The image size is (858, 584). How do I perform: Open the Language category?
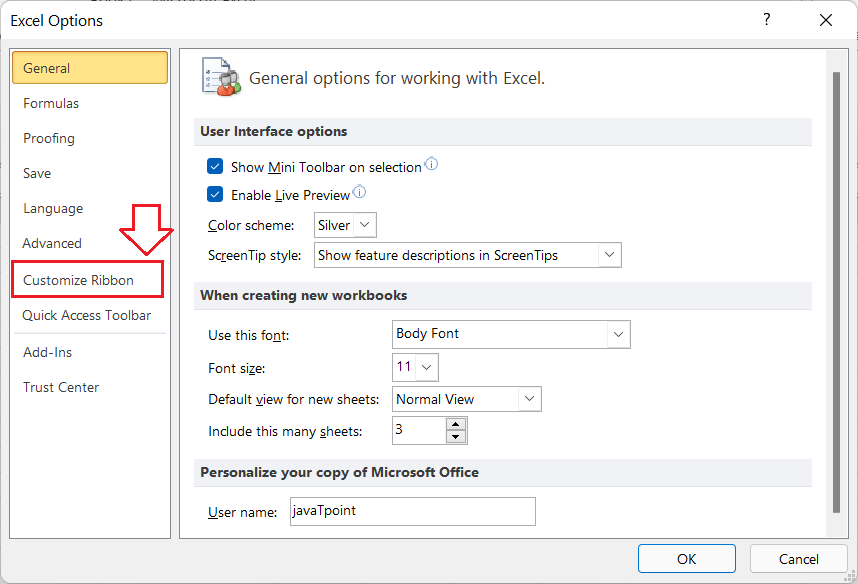(53, 209)
